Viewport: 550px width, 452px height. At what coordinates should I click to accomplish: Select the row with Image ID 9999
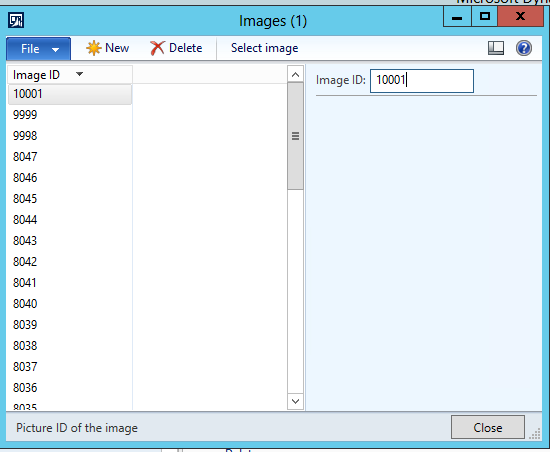(x=70, y=115)
